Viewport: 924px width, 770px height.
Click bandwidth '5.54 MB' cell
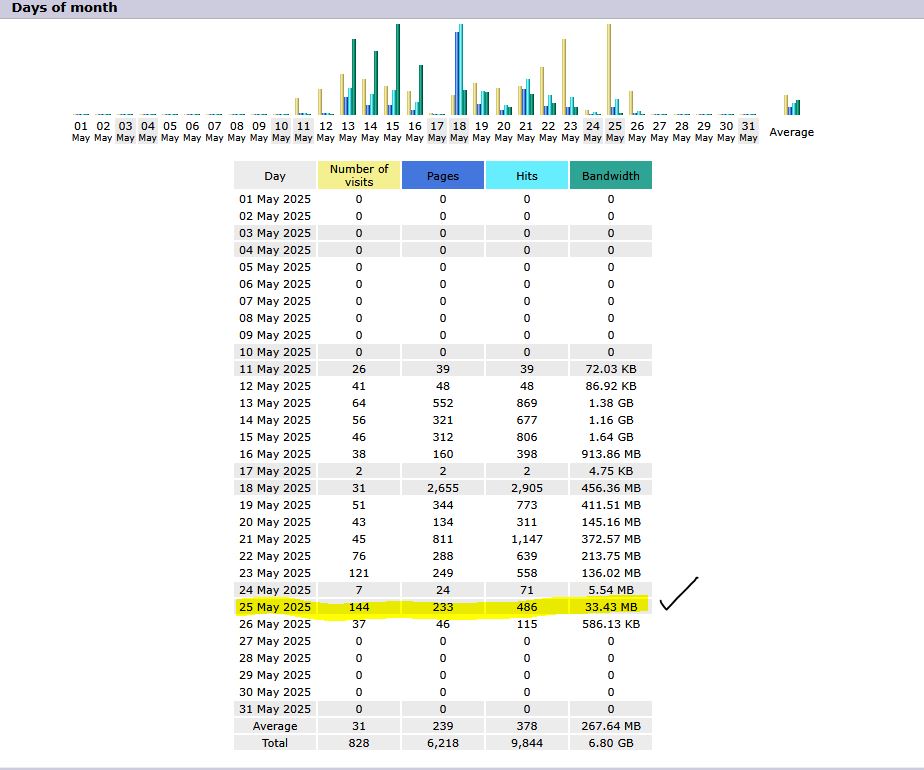pyautogui.click(x=610, y=590)
